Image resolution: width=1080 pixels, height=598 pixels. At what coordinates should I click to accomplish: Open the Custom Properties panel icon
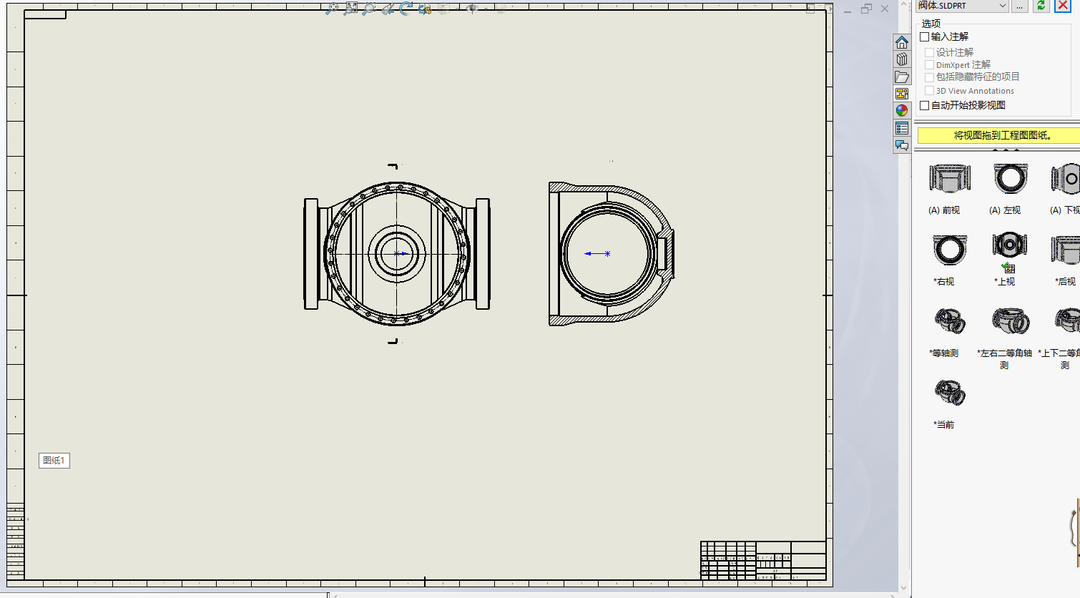coord(901,128)
